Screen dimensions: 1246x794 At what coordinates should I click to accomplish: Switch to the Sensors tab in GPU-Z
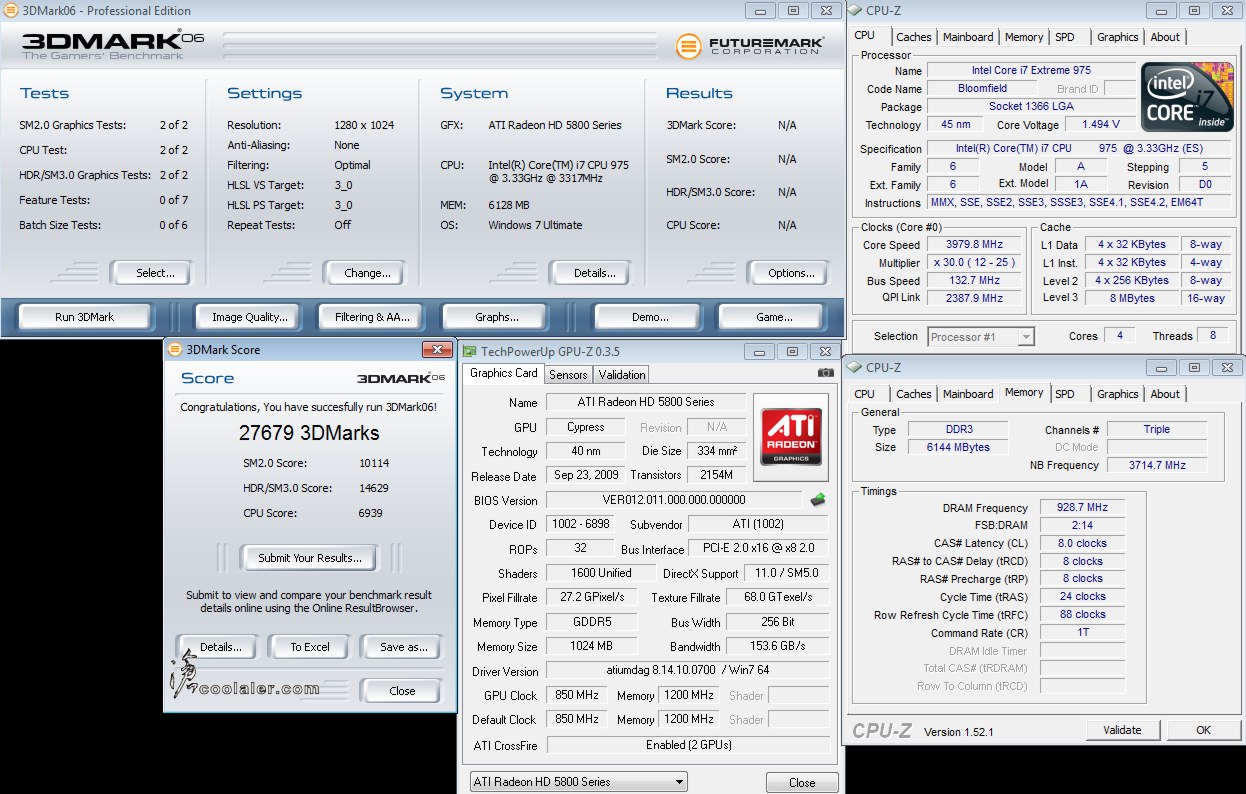click(x=568, y=375)
